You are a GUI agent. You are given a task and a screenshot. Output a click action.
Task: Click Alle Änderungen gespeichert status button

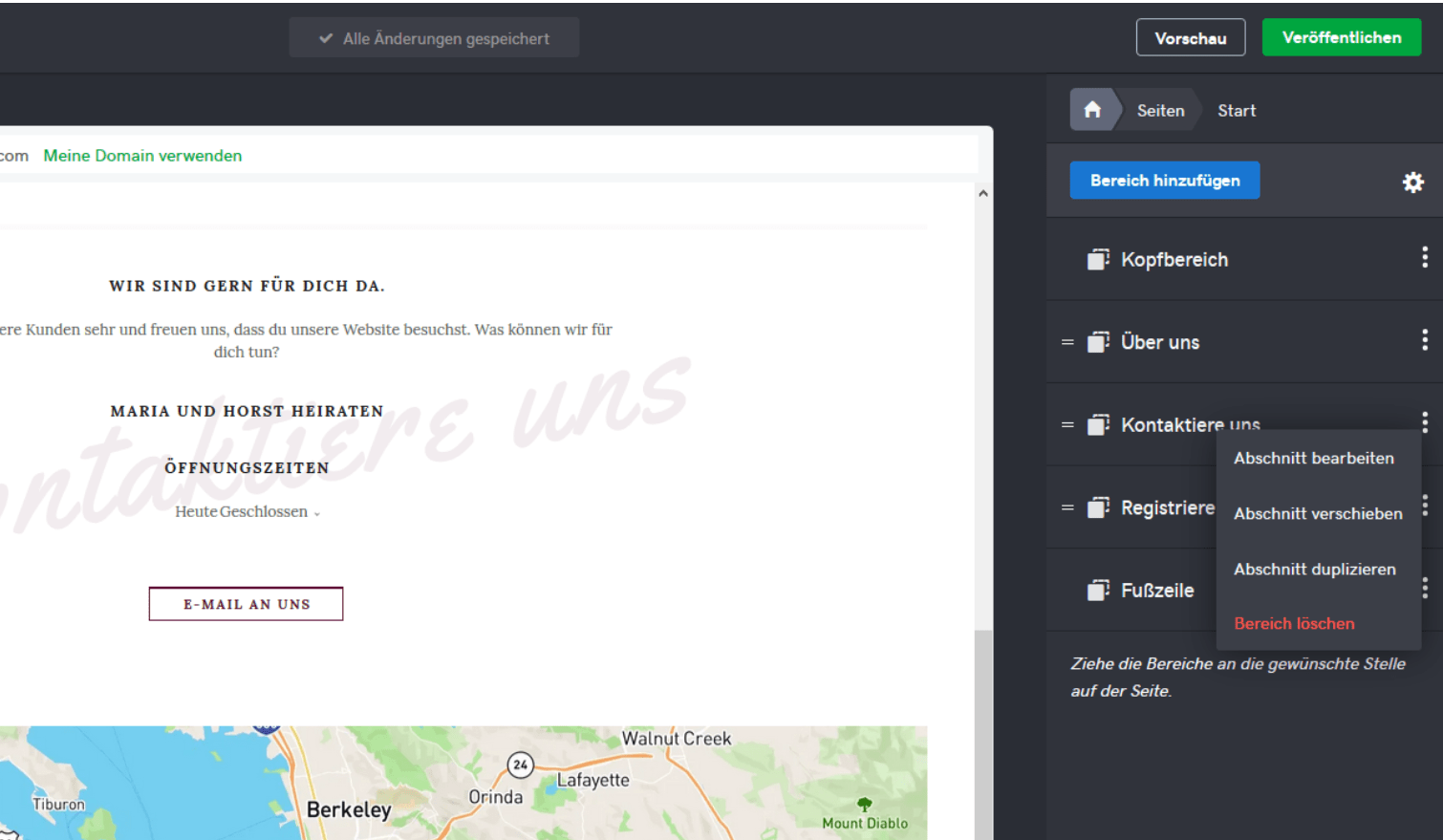coord(434,38)
